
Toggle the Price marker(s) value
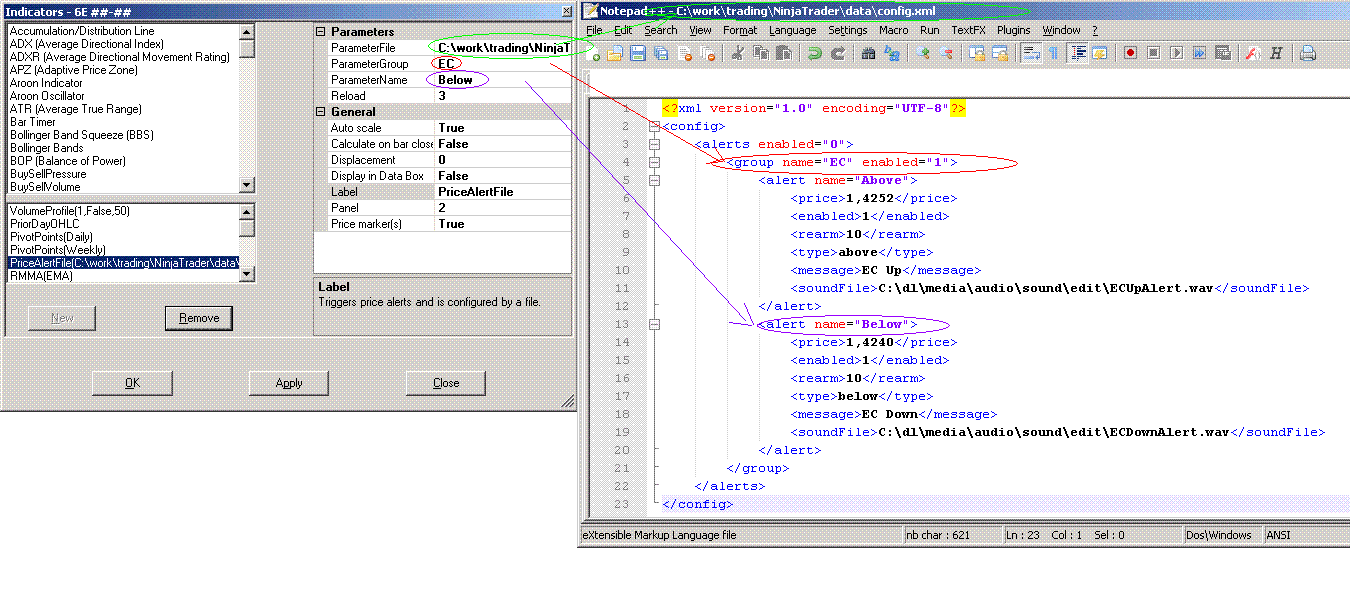(451, 224)
